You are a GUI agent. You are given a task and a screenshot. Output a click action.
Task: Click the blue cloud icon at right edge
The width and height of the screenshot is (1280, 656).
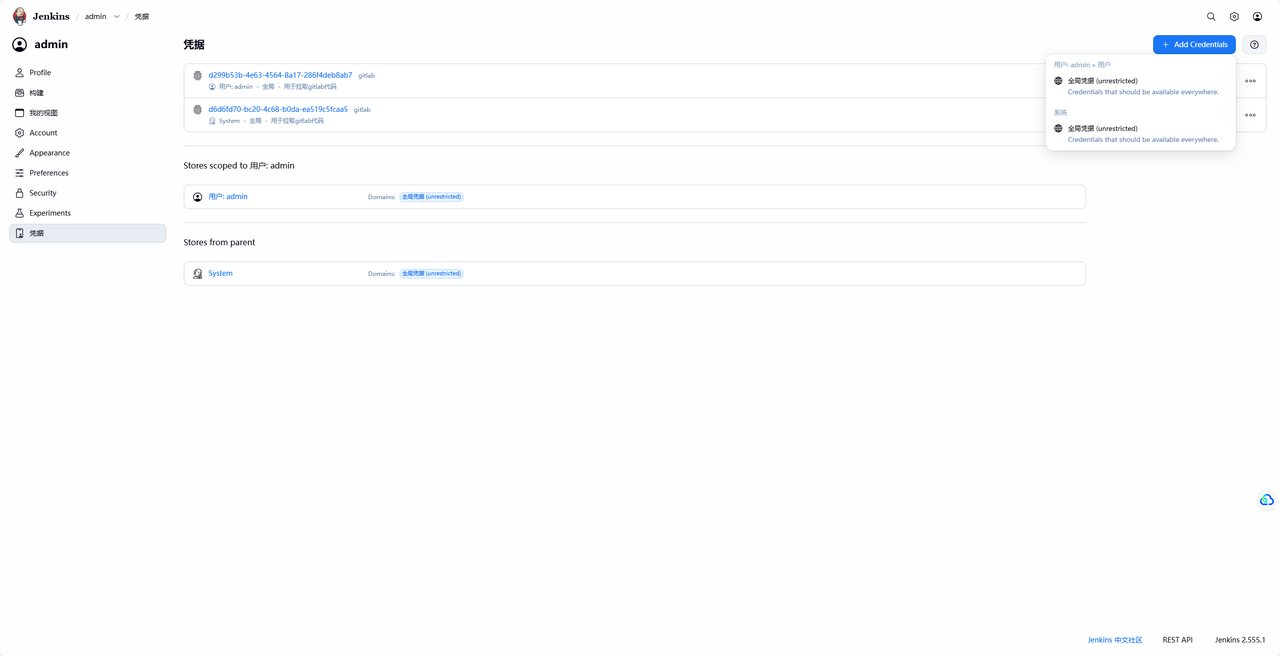1267,500
